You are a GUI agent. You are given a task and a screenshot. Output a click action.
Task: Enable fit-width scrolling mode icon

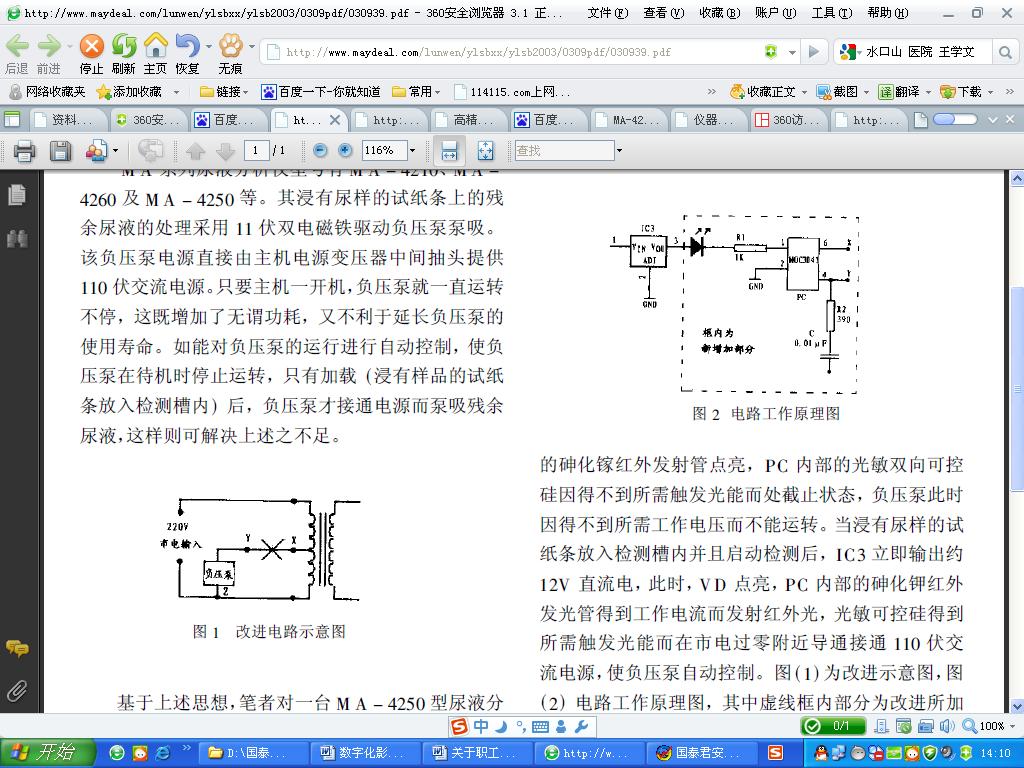coord(449,151)
